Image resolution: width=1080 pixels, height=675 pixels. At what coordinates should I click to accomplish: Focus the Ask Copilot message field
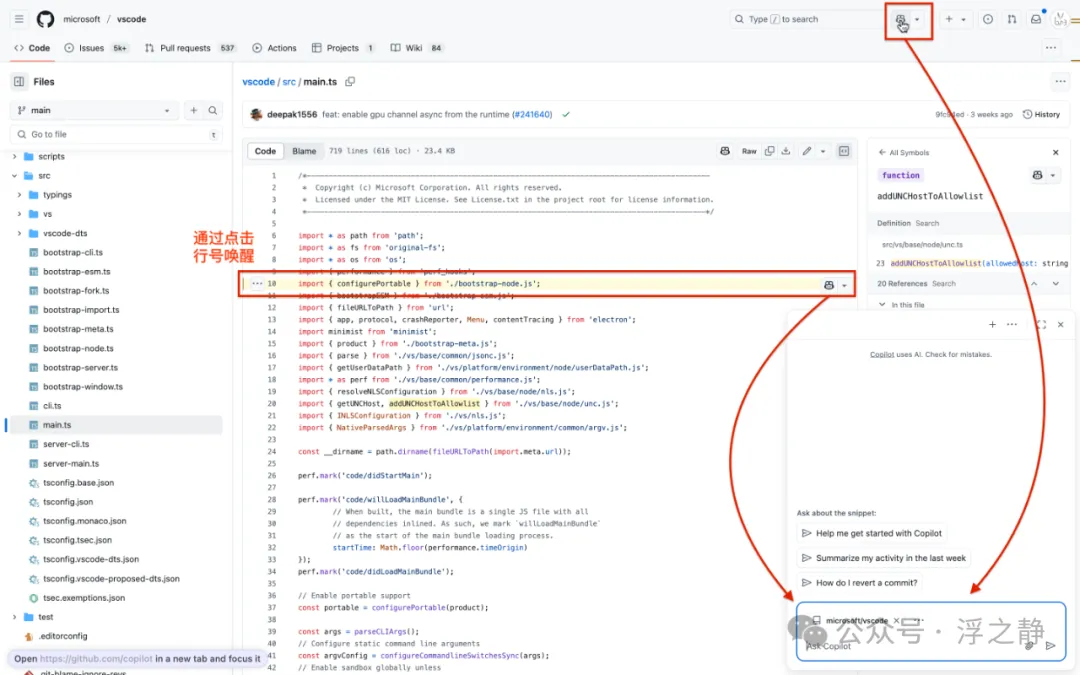pyautogui.click(x=913, y=646)
